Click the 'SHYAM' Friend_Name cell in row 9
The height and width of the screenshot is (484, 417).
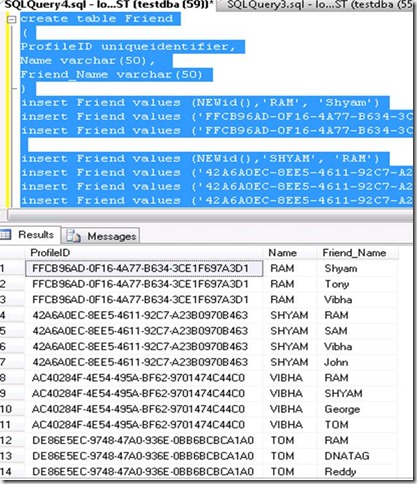(357, 393)
